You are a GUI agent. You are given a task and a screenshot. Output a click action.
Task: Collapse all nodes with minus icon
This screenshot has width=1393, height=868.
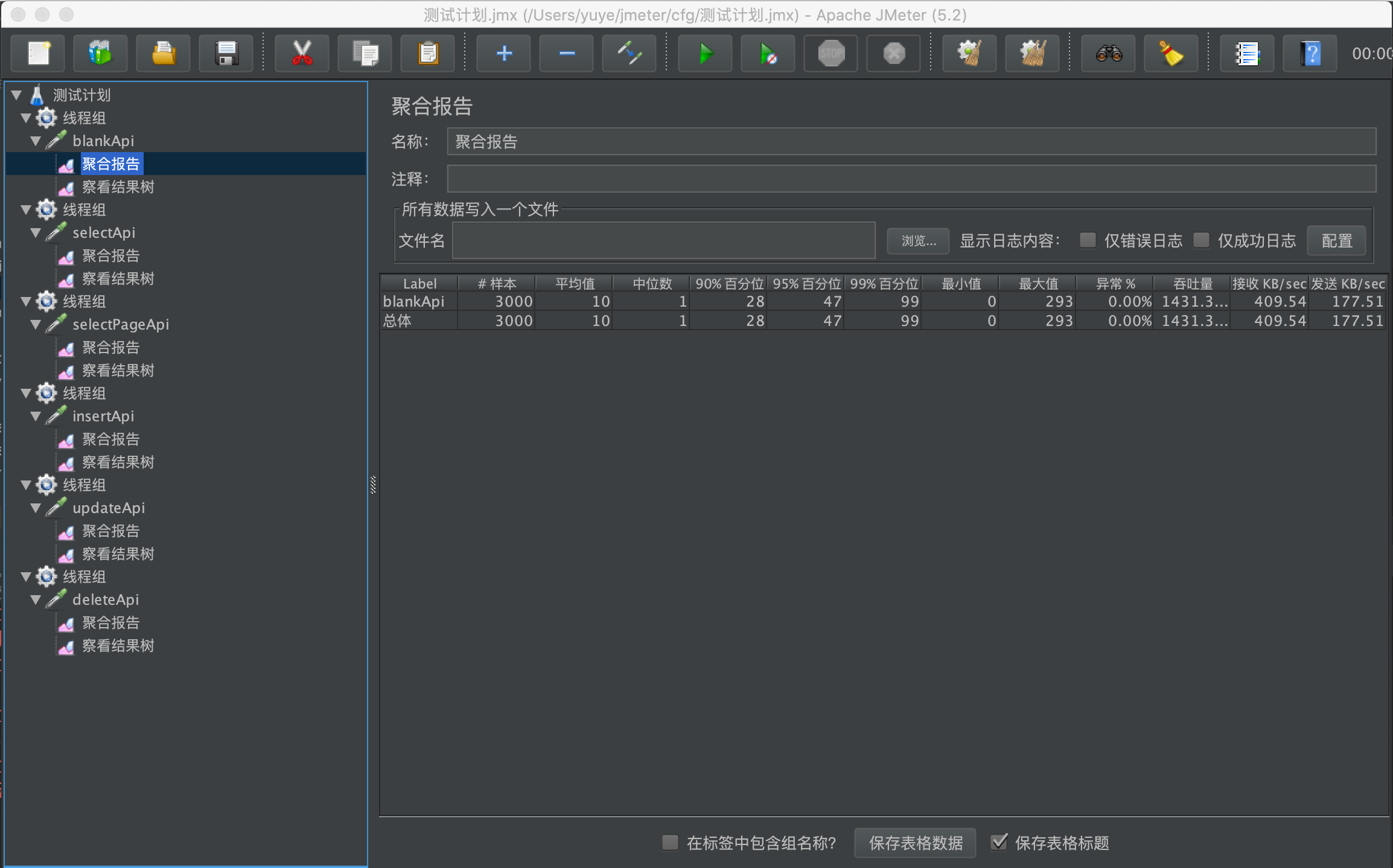point(567,54)
